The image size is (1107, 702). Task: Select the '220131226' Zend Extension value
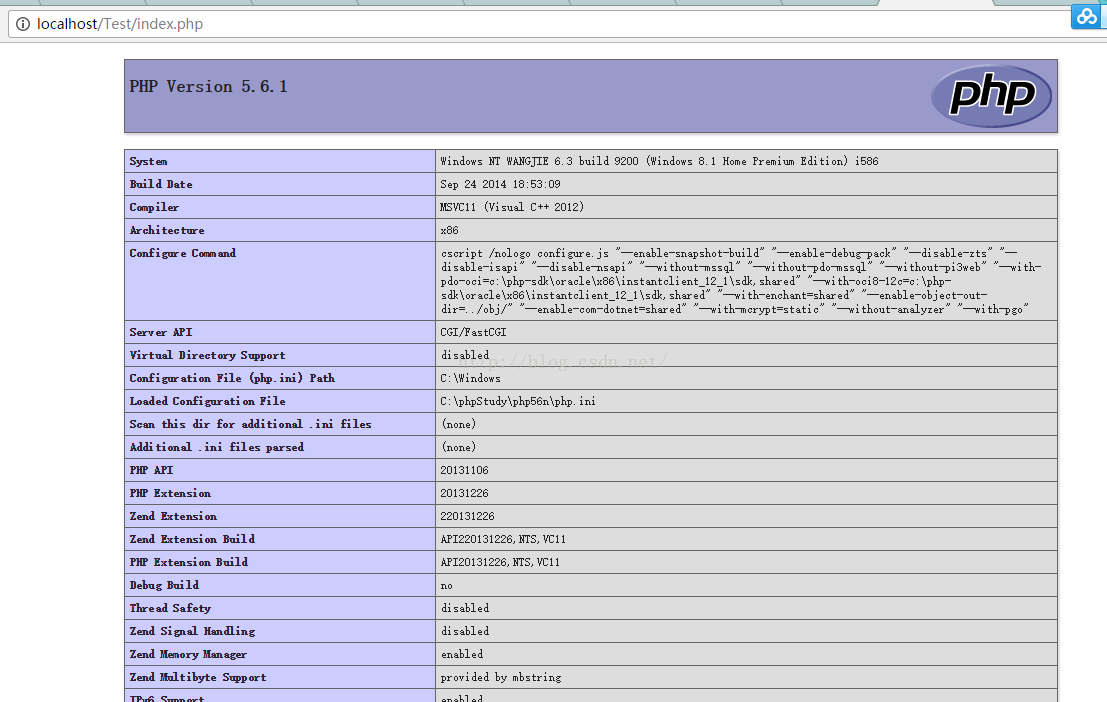(467, 516)
